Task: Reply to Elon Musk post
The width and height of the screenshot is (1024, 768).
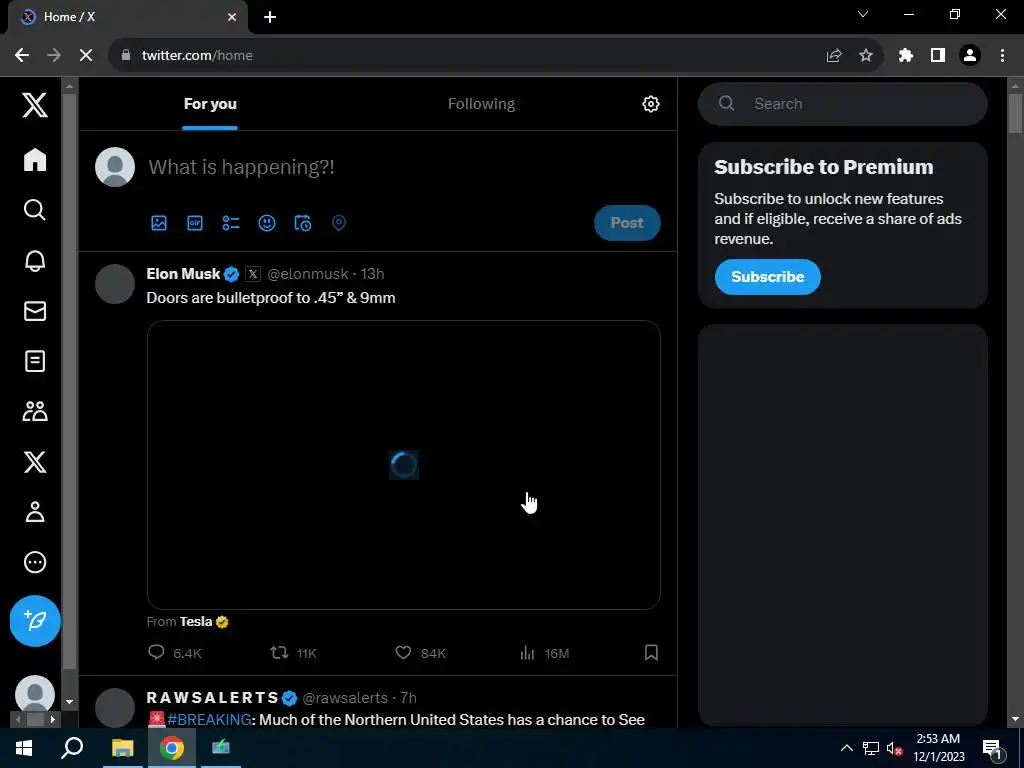Action: tap(174, 652)
